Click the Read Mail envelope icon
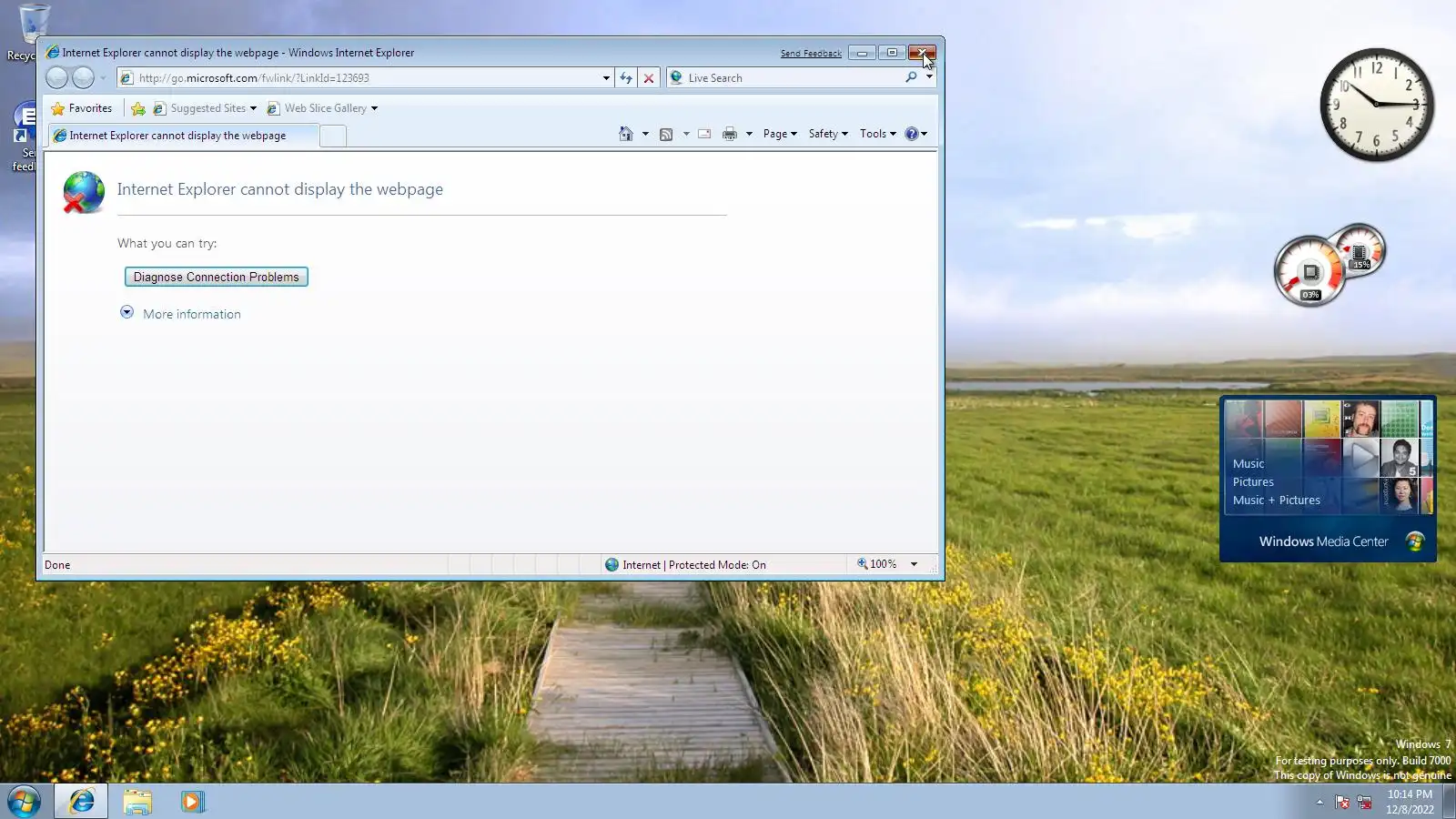This screenshot has width=1456, height=819. (x=704, y=134)
